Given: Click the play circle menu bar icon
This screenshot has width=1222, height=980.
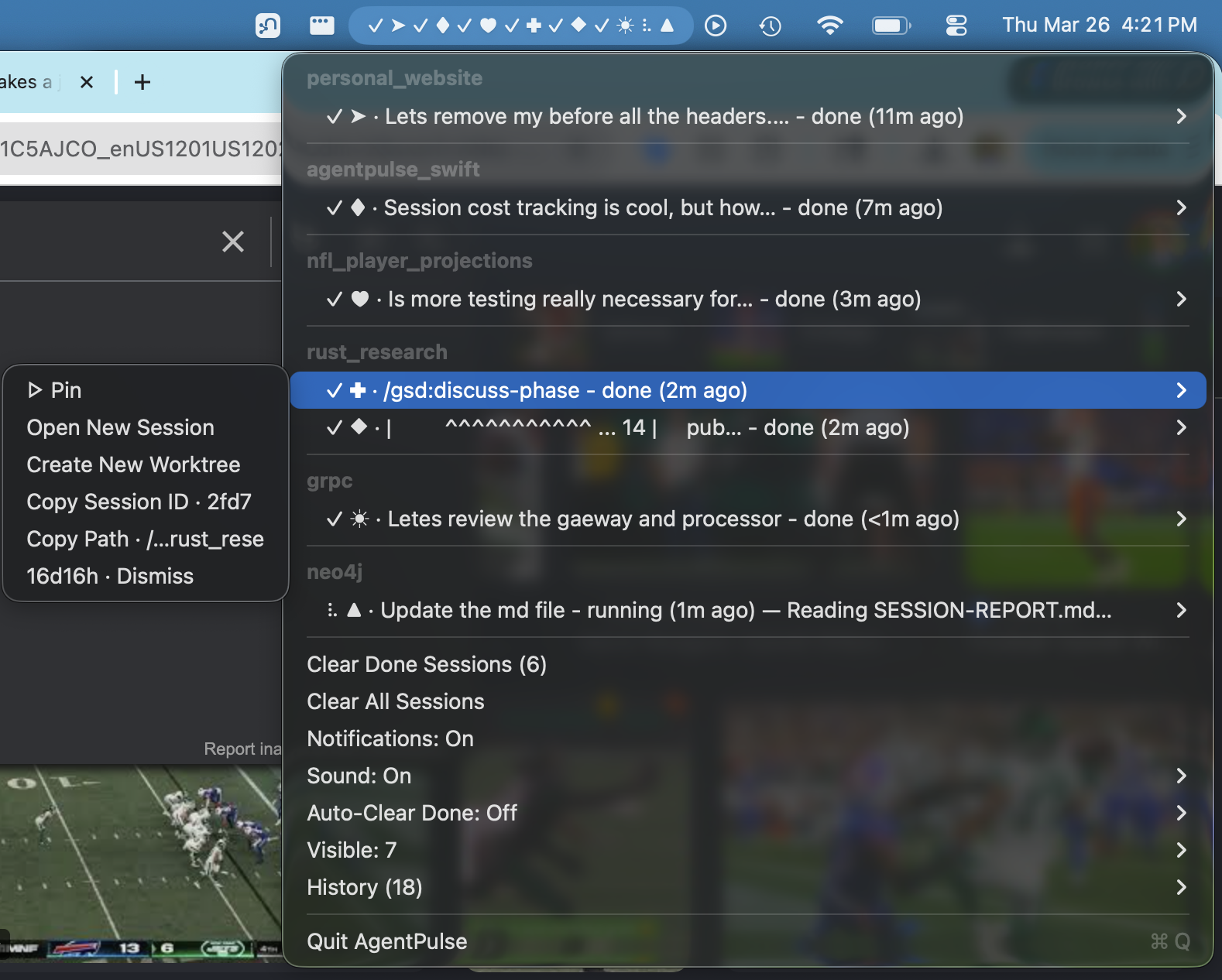Looking at the screenshot, I should click(716, 26).
